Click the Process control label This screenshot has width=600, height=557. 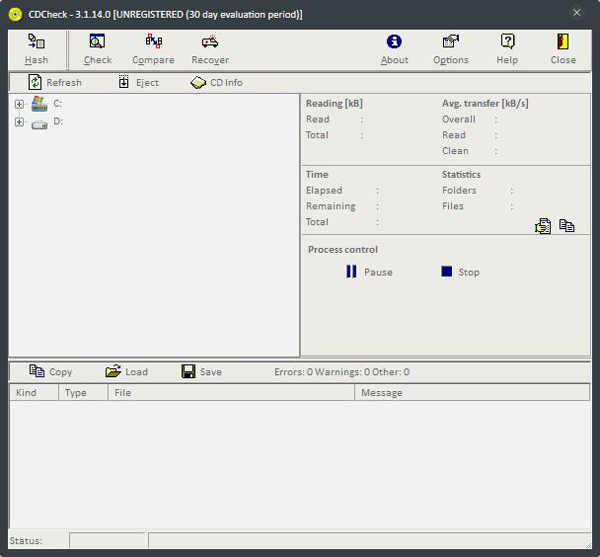[x=343, y=249]
